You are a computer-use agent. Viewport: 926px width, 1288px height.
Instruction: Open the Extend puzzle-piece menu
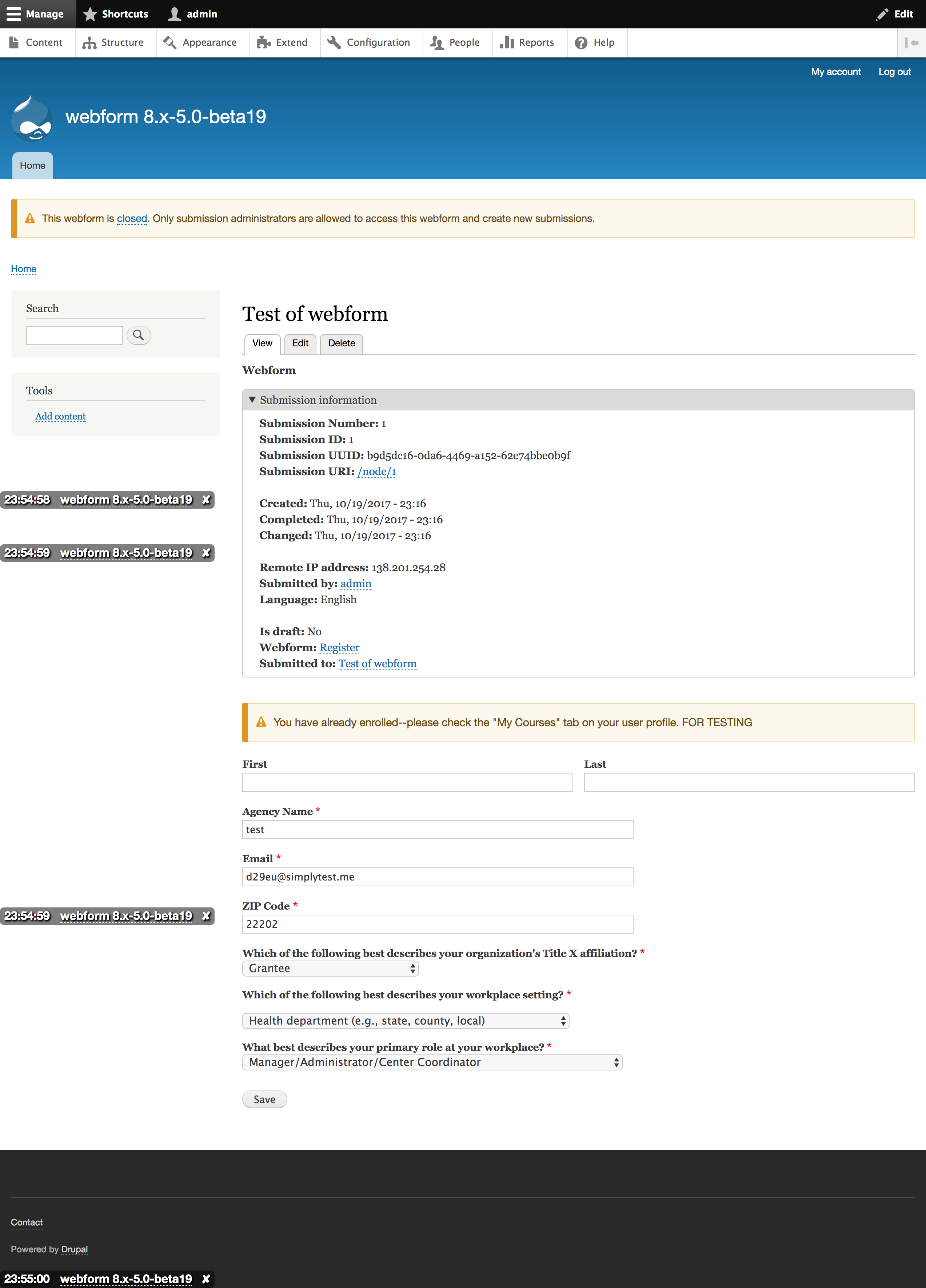pyautogui.click(x=282, y=43)
